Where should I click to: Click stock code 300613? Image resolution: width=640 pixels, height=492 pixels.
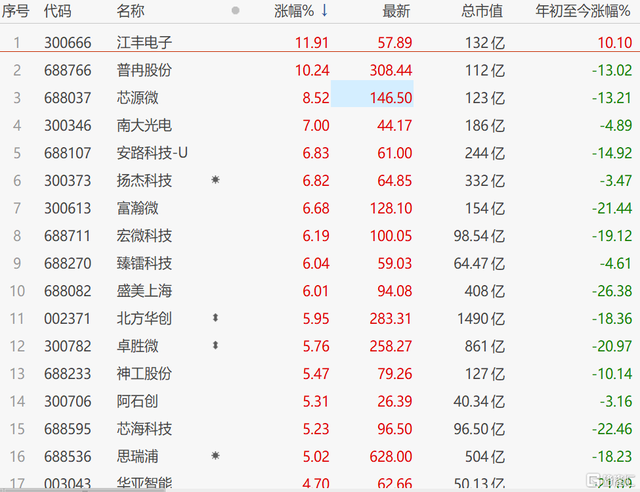(68, 208)
